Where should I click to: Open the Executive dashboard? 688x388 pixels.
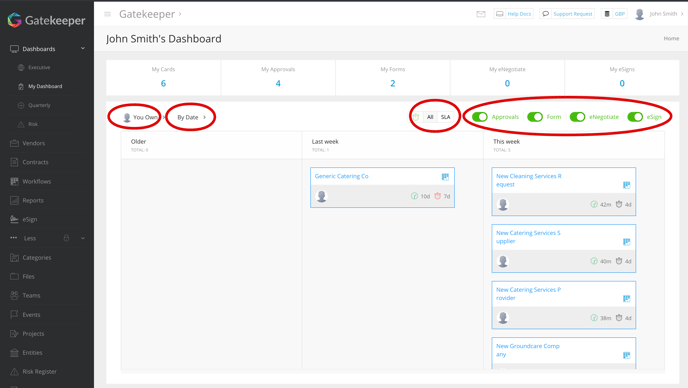(x=39, y=68)
